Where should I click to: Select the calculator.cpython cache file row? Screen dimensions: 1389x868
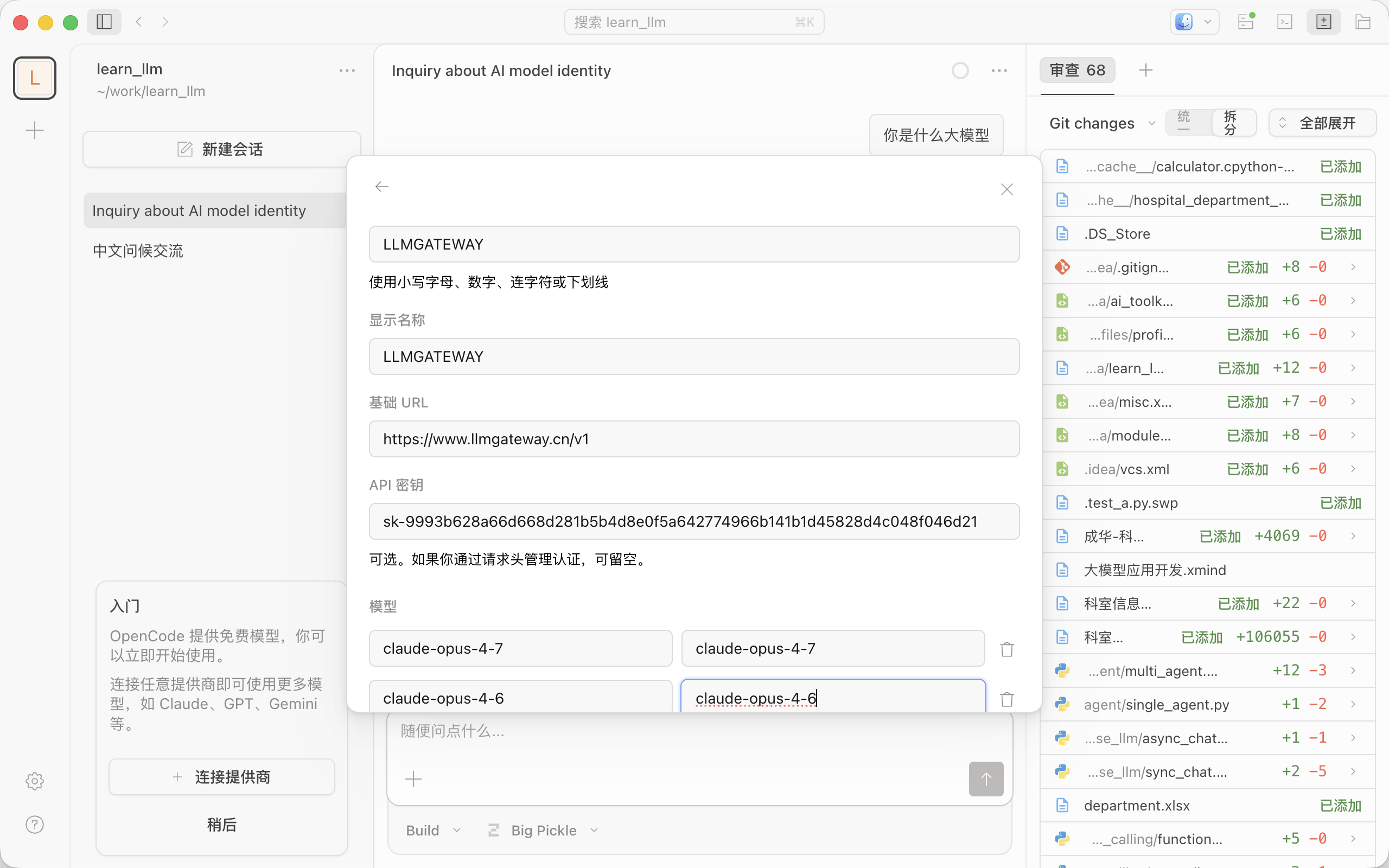point(1208,167)
